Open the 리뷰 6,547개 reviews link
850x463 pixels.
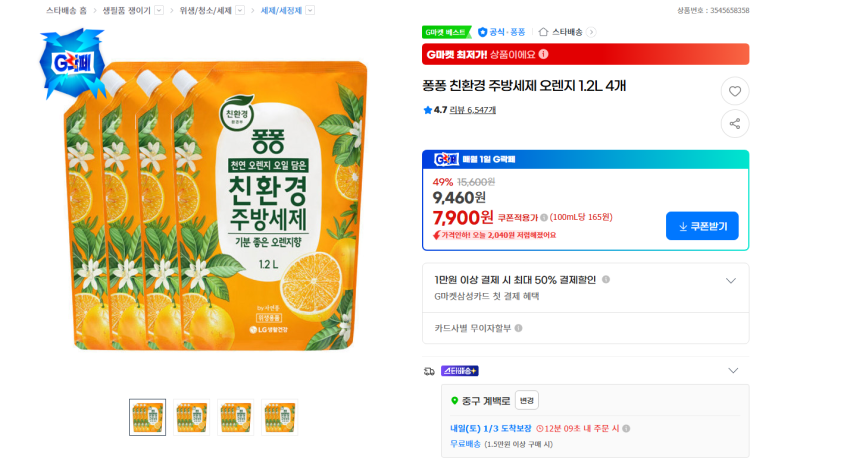tap(473, 110)
